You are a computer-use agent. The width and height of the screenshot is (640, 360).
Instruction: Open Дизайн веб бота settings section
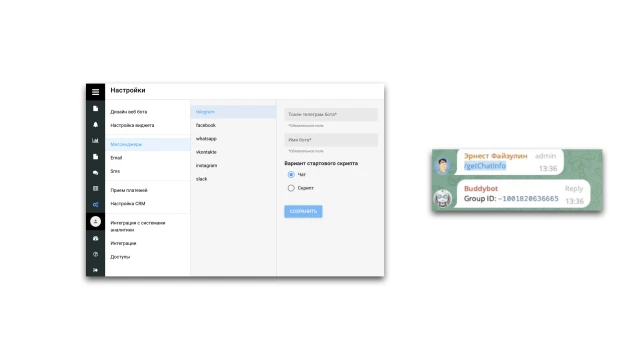[129, 112]
